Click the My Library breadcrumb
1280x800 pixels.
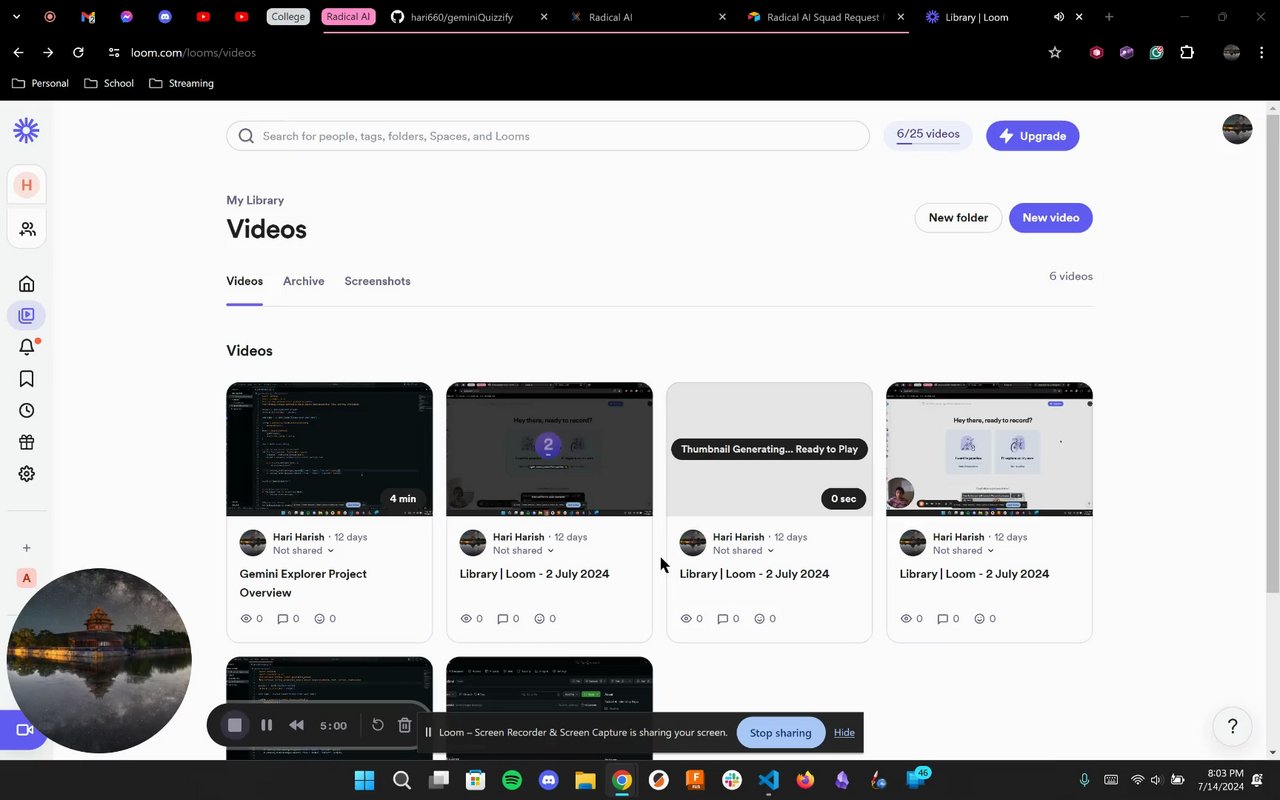coord(255,200)
